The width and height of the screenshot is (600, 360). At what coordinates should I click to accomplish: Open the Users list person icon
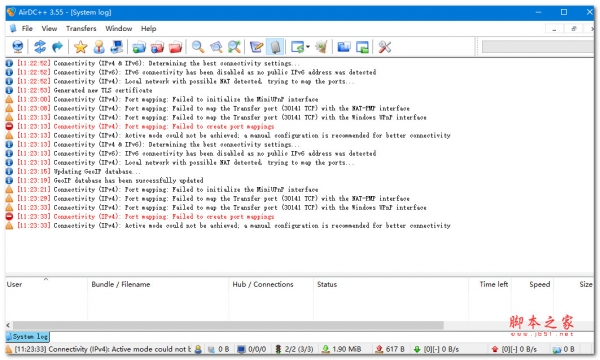(x=99, y=47)
